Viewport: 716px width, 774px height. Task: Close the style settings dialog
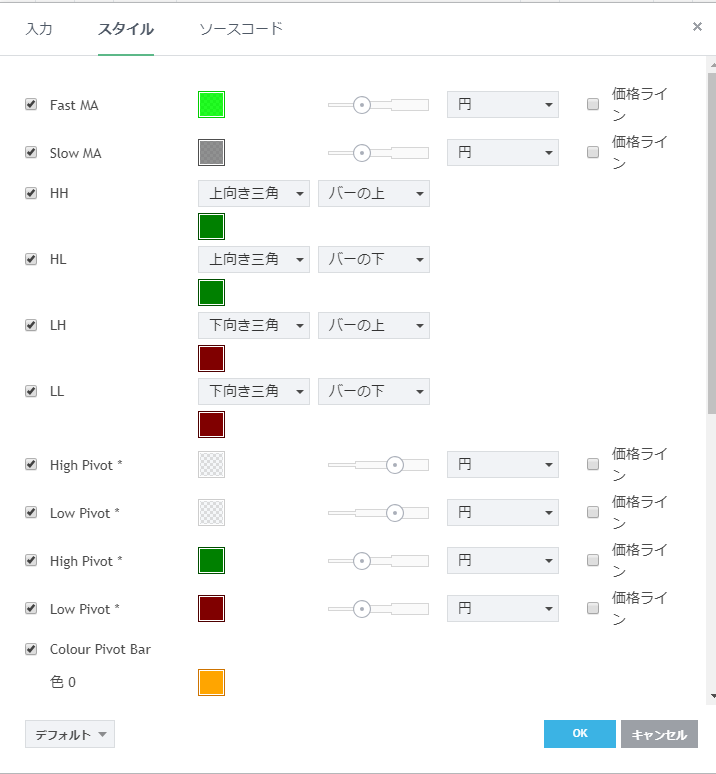point(697,27)
